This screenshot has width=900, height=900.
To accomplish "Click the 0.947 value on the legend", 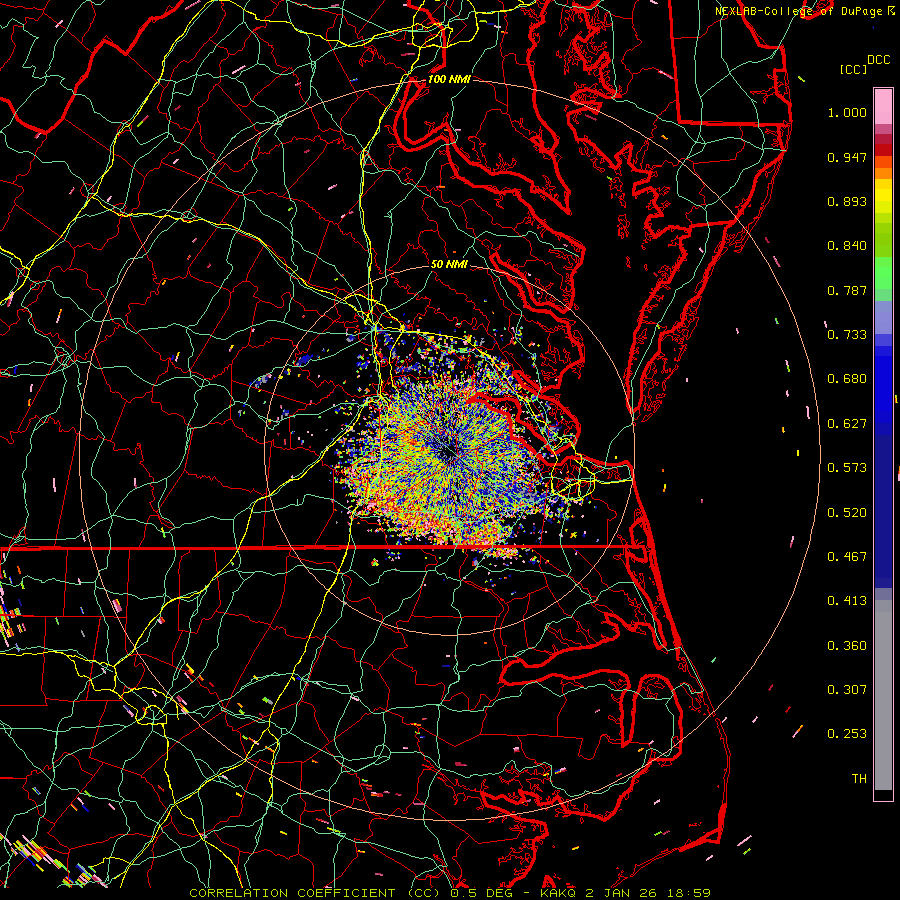I will (x=847, y=157).
